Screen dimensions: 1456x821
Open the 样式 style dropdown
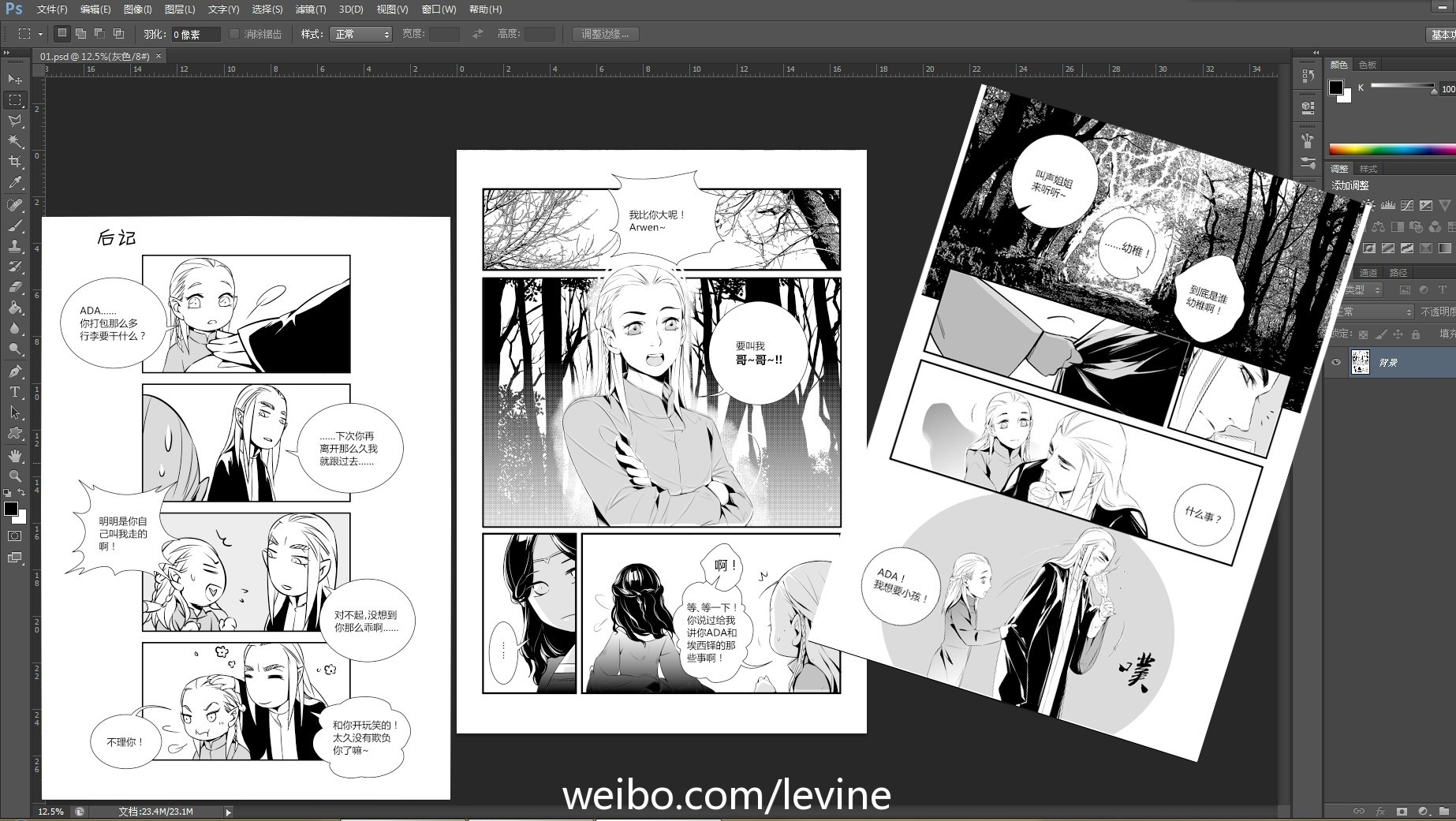(360, 34)
